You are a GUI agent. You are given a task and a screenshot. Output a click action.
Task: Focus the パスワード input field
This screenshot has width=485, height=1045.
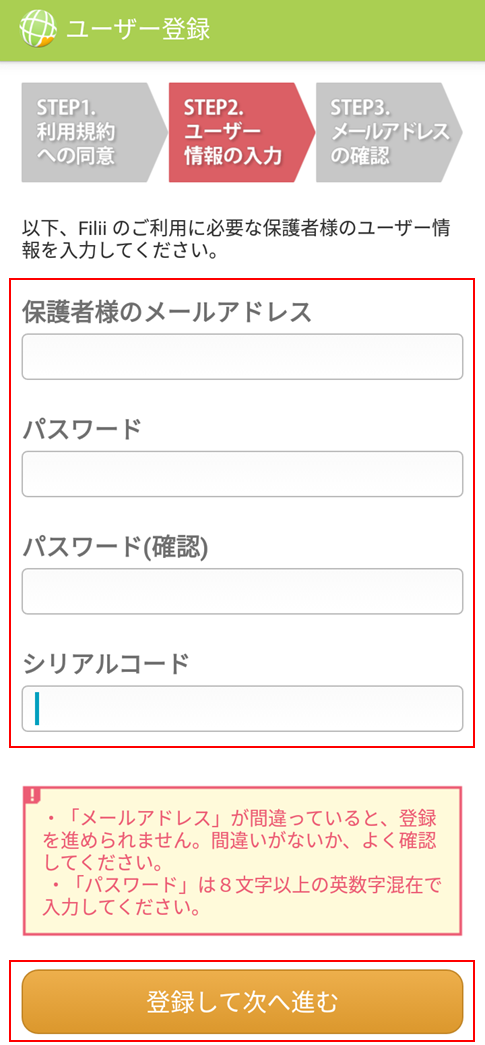point(242,474)
